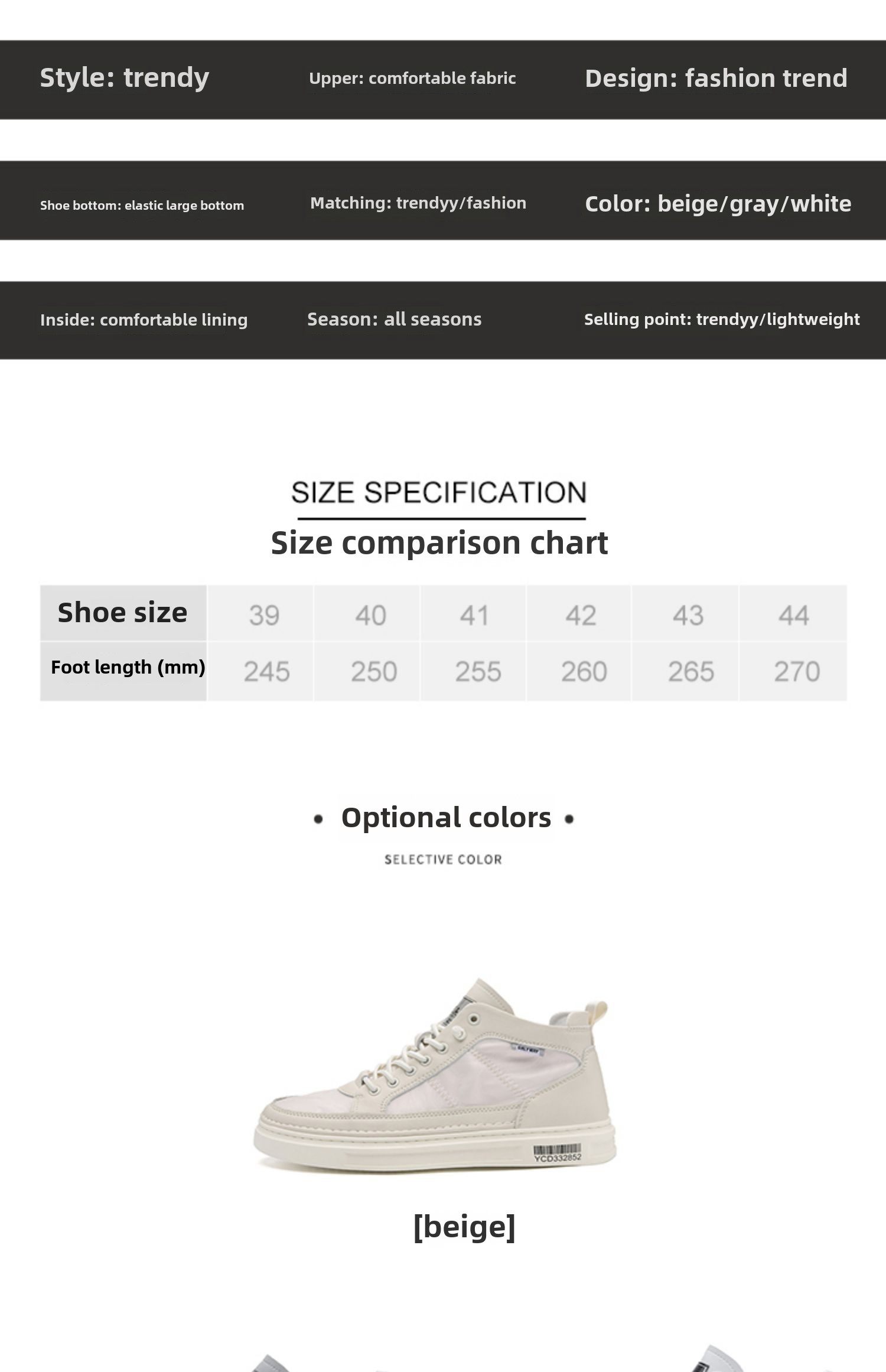Click the barcode tag on sneaker sole
Image resolution: width=886 pixels, height=1372 pixels.
558,1153
